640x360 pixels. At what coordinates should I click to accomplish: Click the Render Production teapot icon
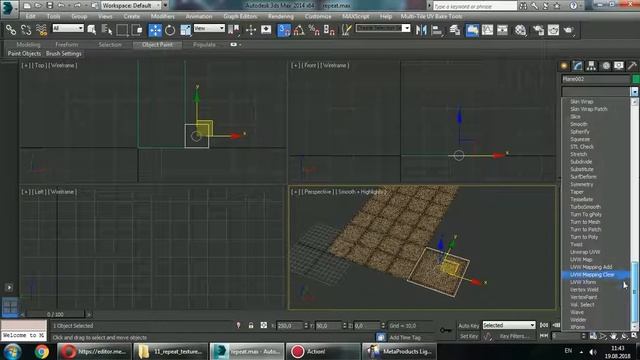(x=569, y=30)
